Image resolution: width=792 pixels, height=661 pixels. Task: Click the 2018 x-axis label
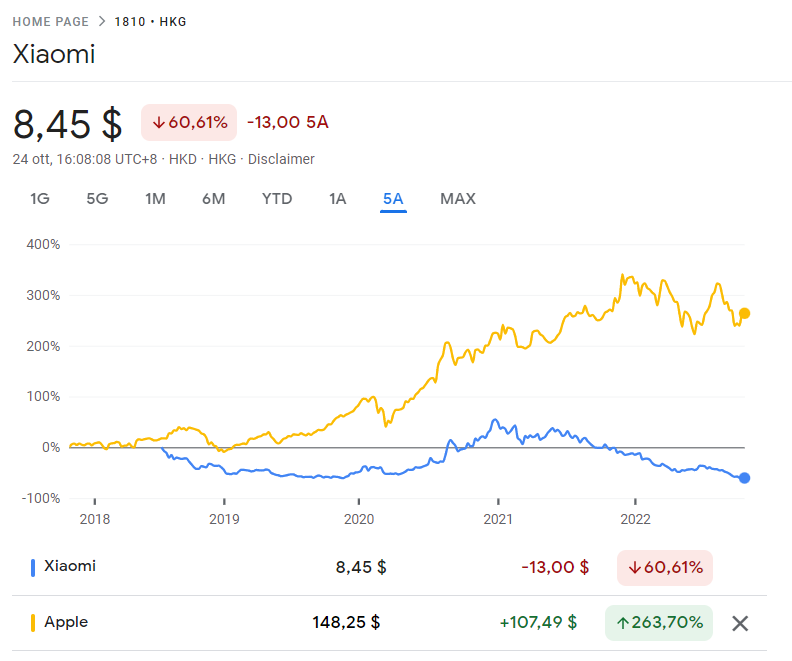tap(95, 519)
